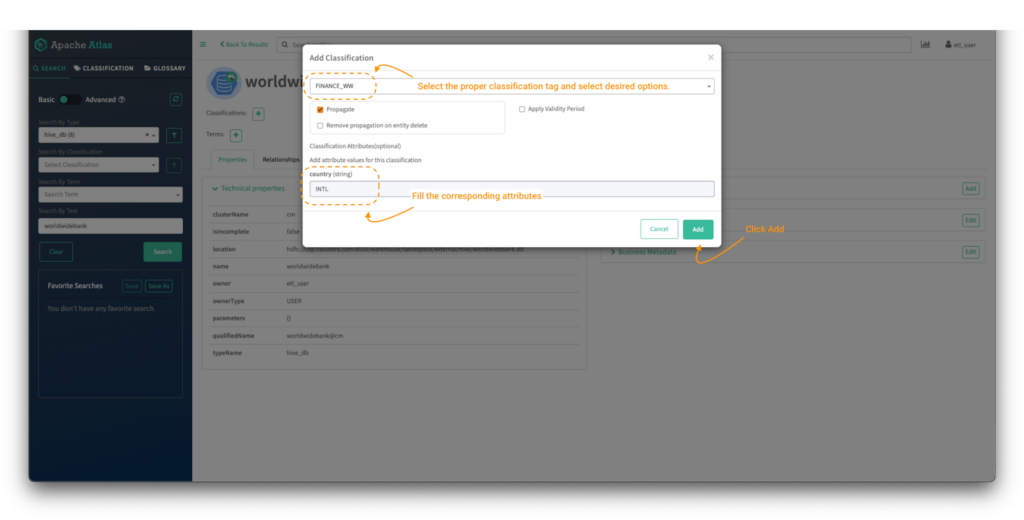1024x520 pixels.
Task: Toggle the Basic/Advanced search switch
Action: click(70, 99)
